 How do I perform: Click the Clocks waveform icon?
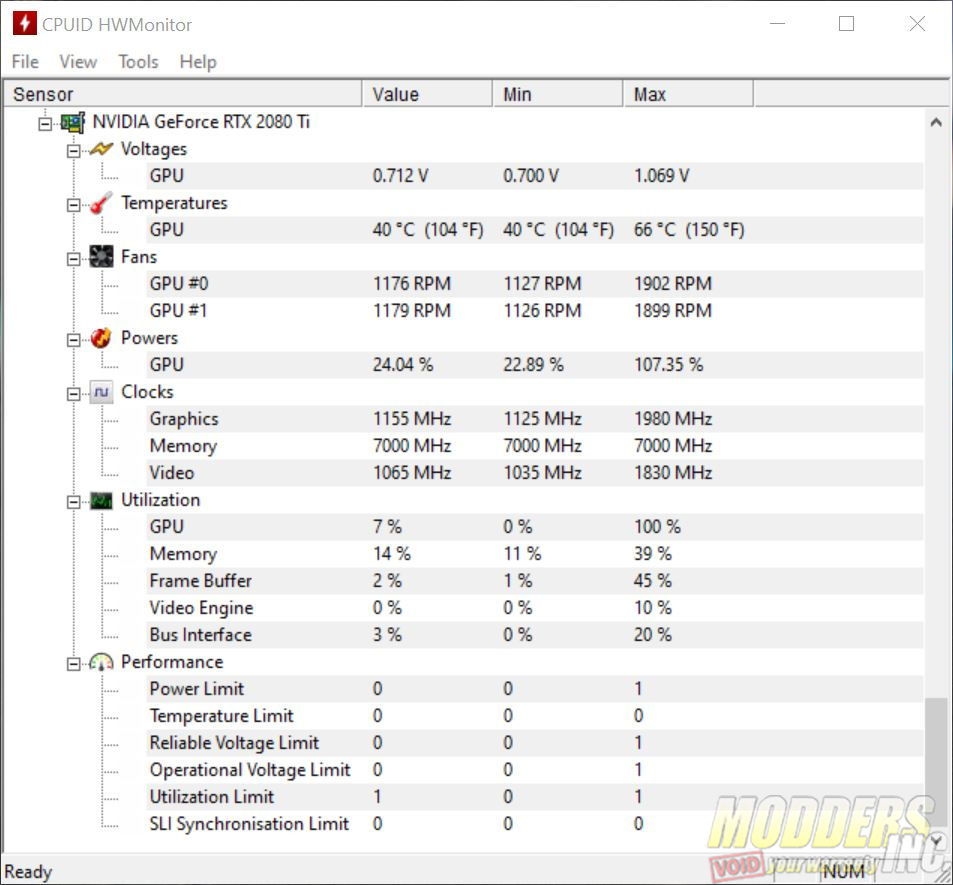pos(101,392)
